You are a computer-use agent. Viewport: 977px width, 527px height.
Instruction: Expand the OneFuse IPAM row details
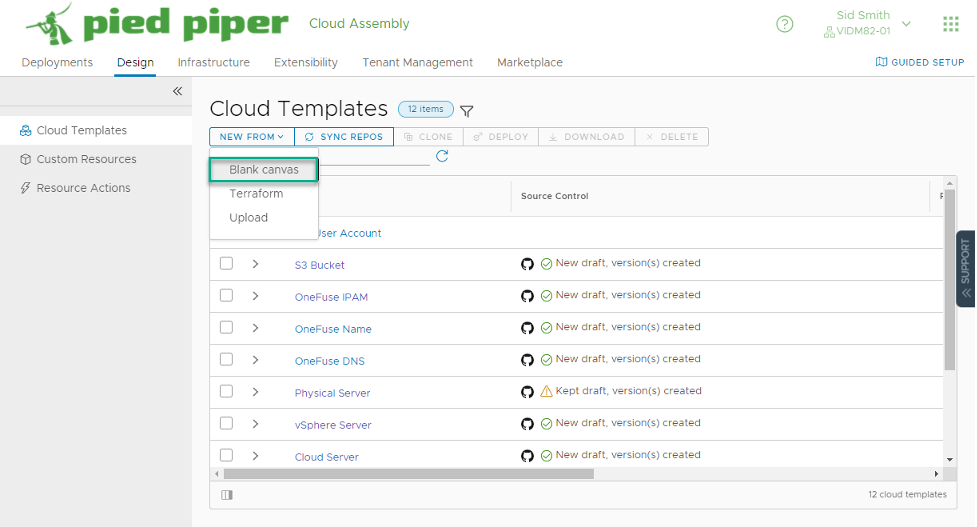click(x=255, y=296)
